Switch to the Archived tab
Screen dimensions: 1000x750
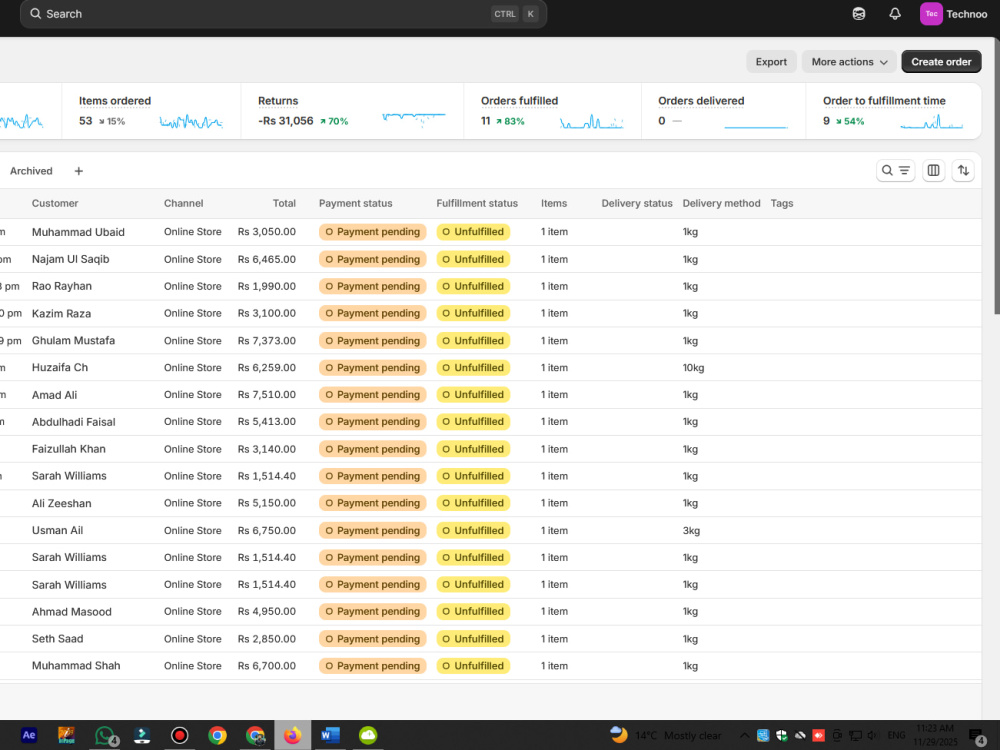click(x=31, y=171)
